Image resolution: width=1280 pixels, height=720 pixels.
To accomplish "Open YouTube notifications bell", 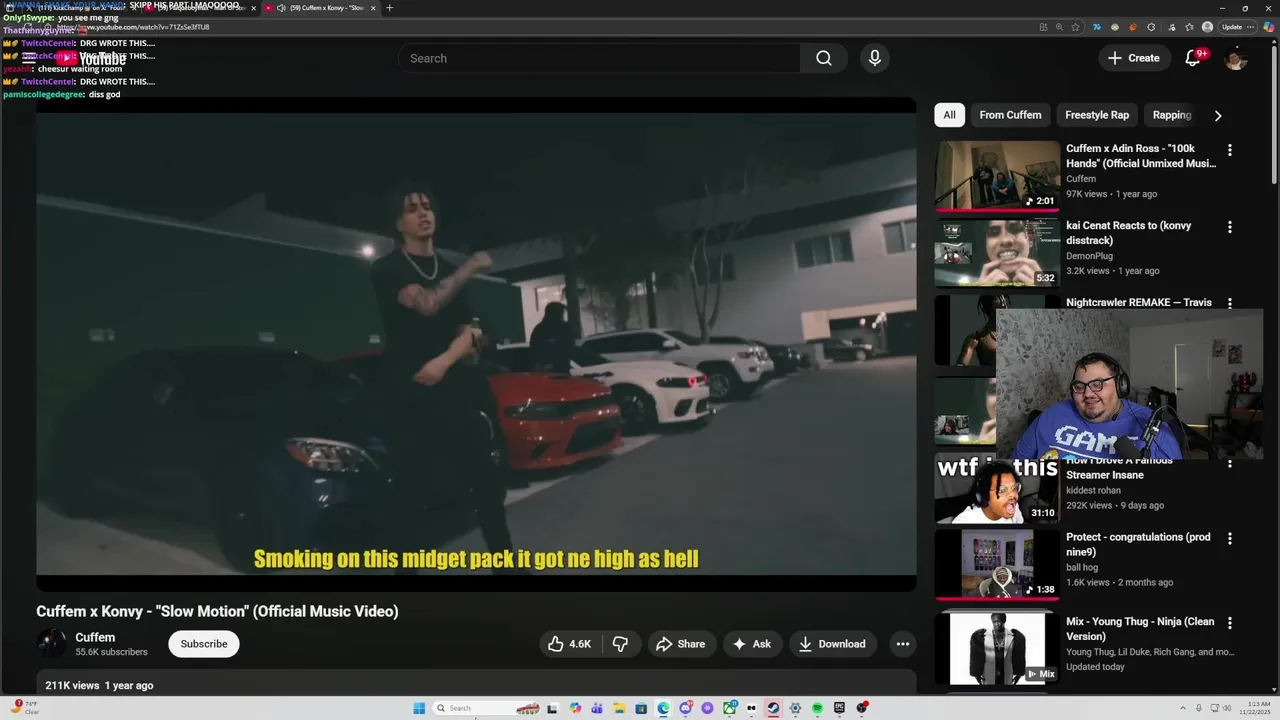I will click(x=1193, y=58).
